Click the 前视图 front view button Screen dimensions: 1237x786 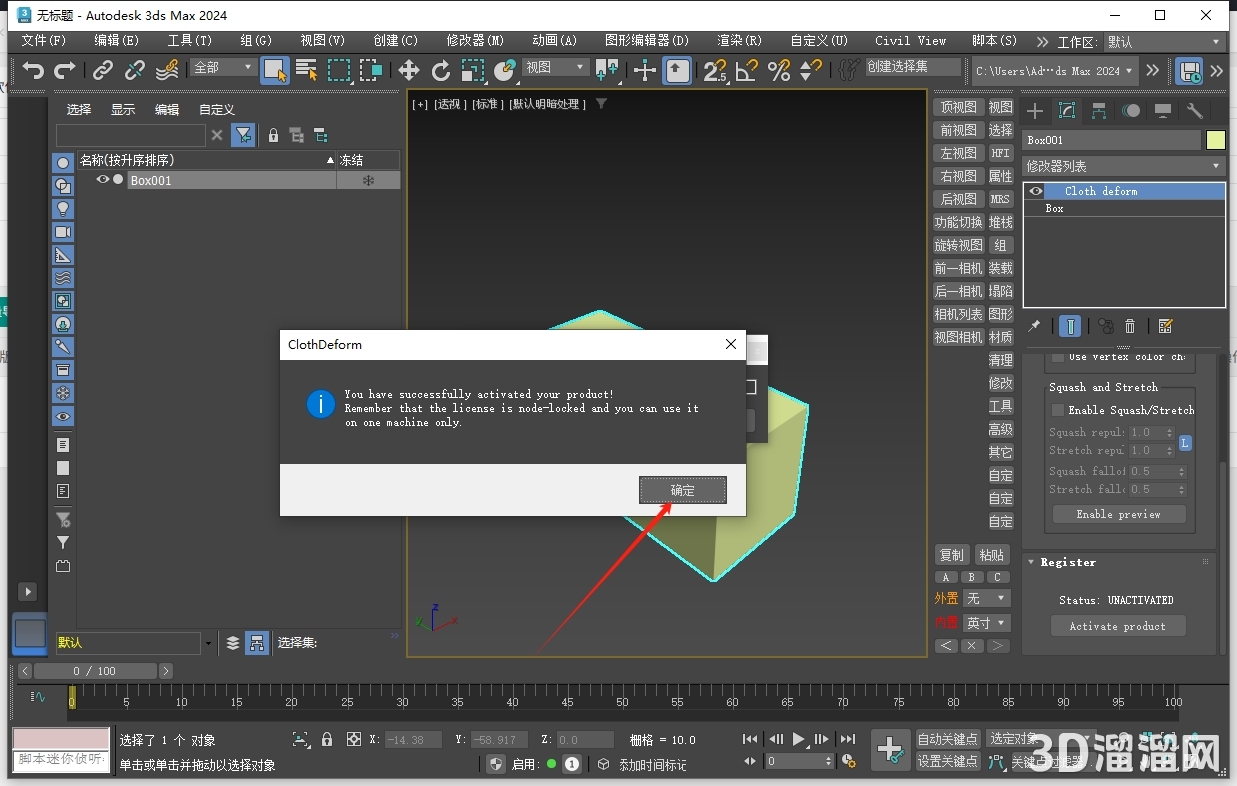click(x=958, y=130)
